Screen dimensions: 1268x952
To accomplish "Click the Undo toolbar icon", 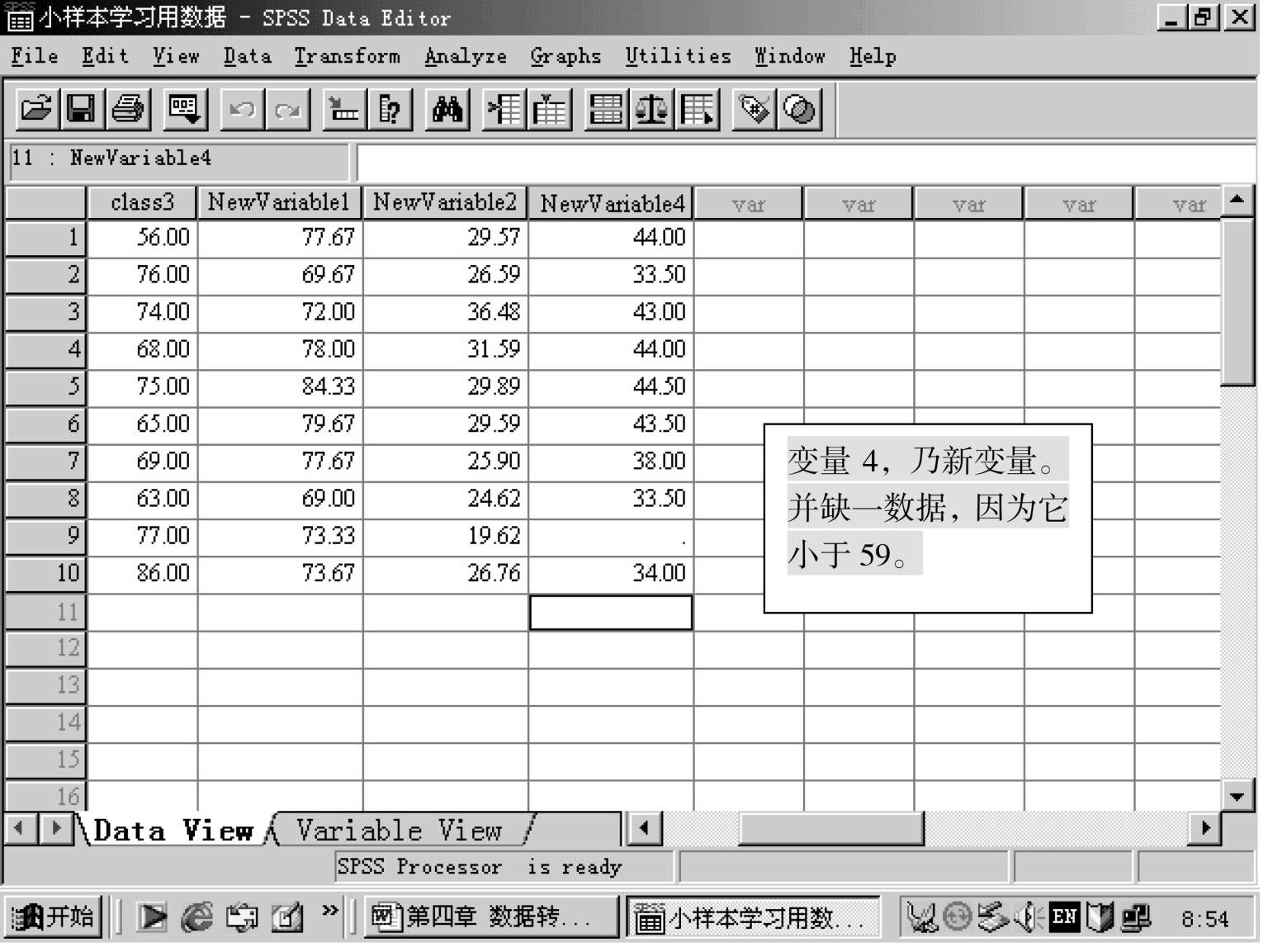I will [242, 109].
